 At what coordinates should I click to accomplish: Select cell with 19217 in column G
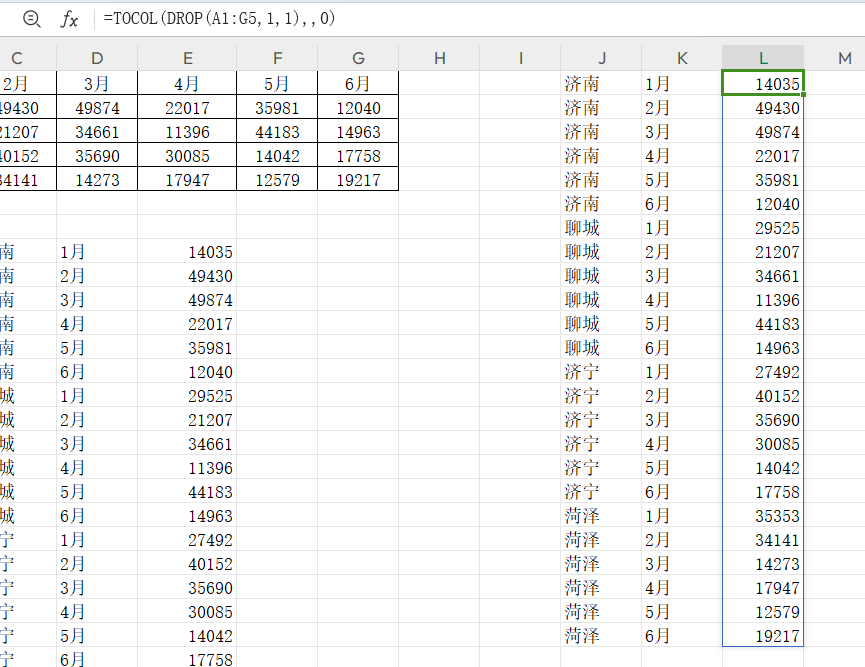[358, 179]
